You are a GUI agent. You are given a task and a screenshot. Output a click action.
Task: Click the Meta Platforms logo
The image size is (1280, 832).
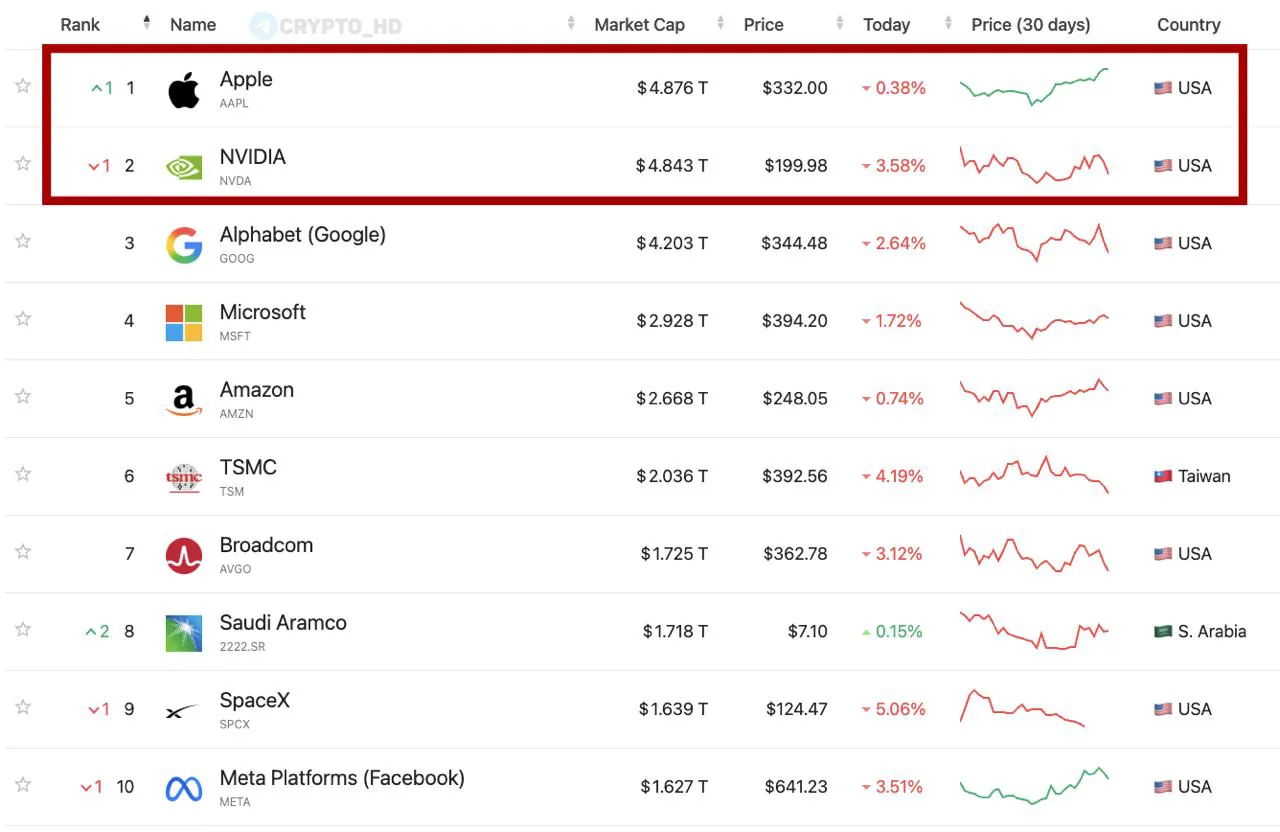tap(184, 789)
